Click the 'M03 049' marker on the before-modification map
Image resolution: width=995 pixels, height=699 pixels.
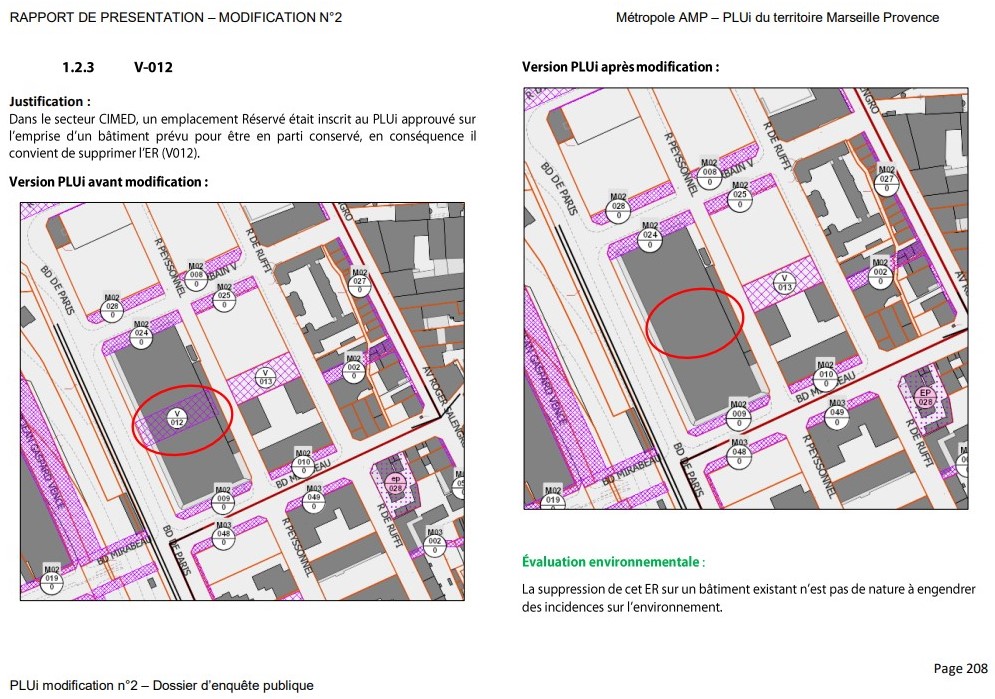pos(313,499)
